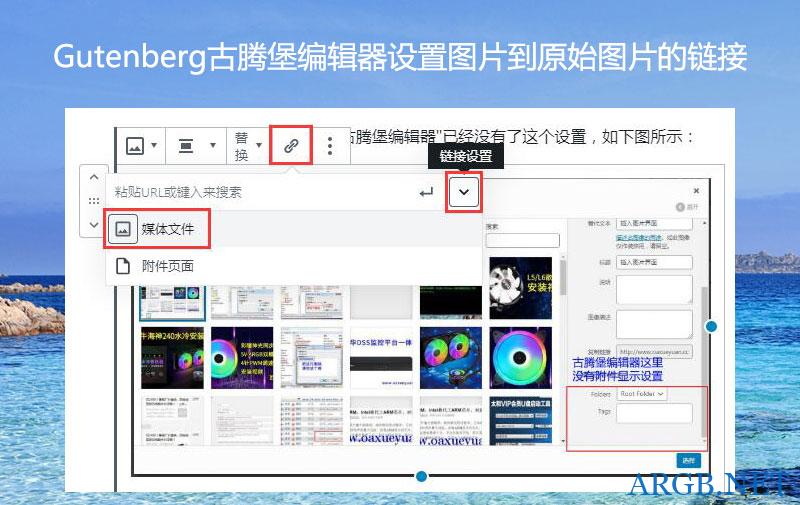This screenshot has width=800, height=505.
Task: Select the 媒体文件 (Media File) option
Action: point(158,230)
